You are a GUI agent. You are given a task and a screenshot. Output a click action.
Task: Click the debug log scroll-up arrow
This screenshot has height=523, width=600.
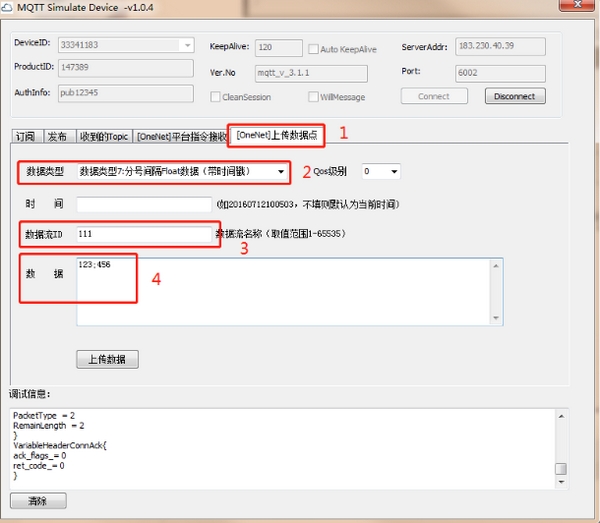tap(561, 416)
